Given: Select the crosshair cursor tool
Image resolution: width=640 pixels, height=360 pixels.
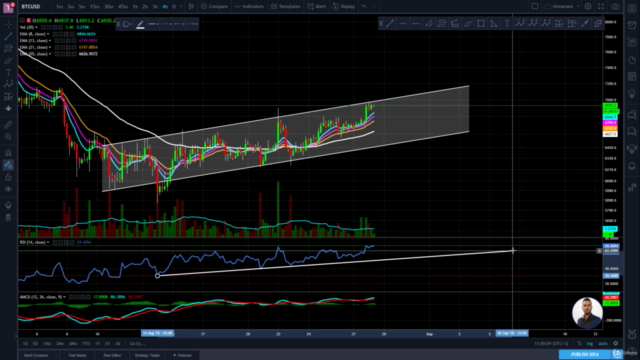Looking at the screenshot, I should [x=8, y=24].
